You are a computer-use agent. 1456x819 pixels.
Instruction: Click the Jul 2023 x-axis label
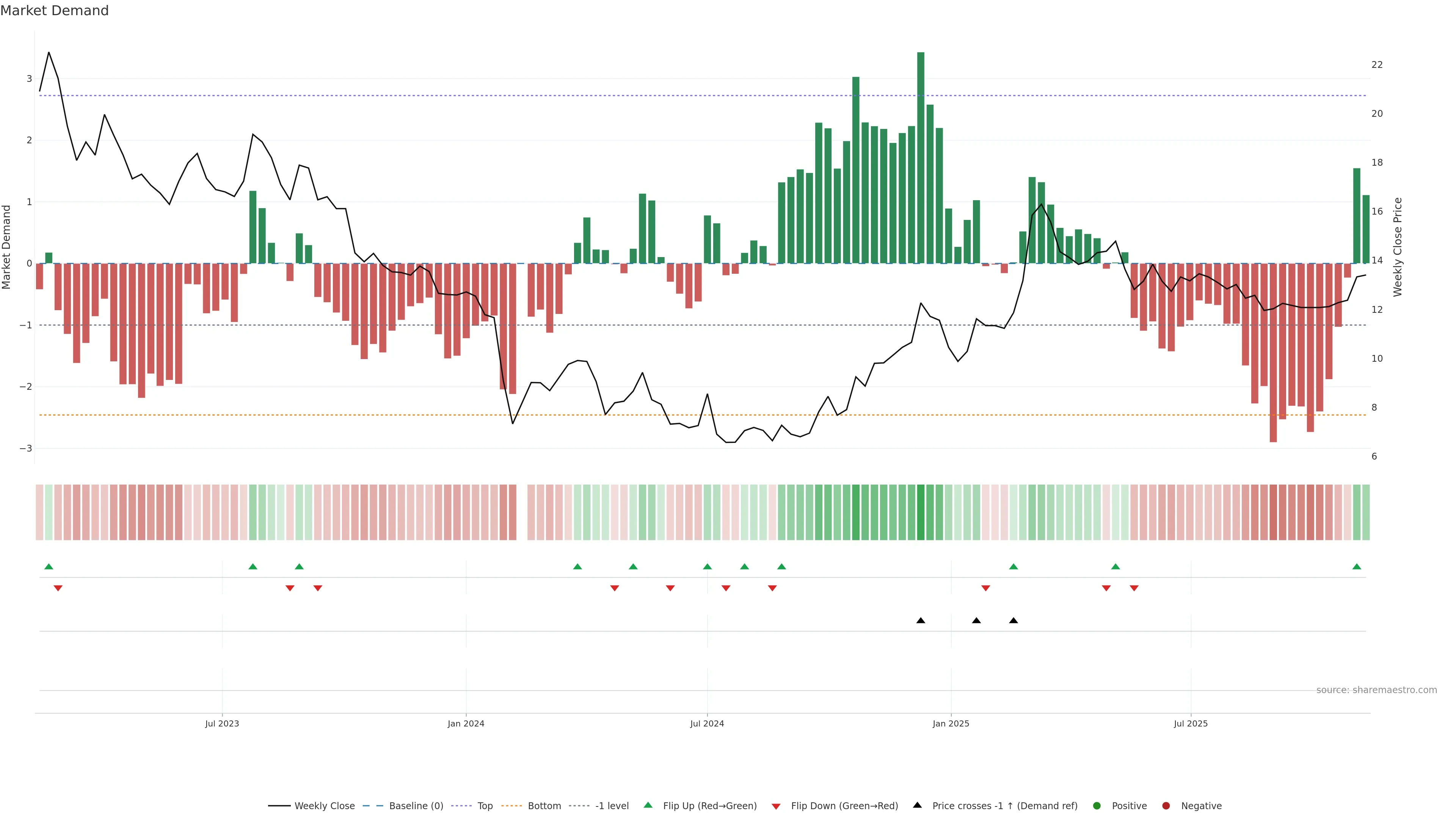pos(222,723)
